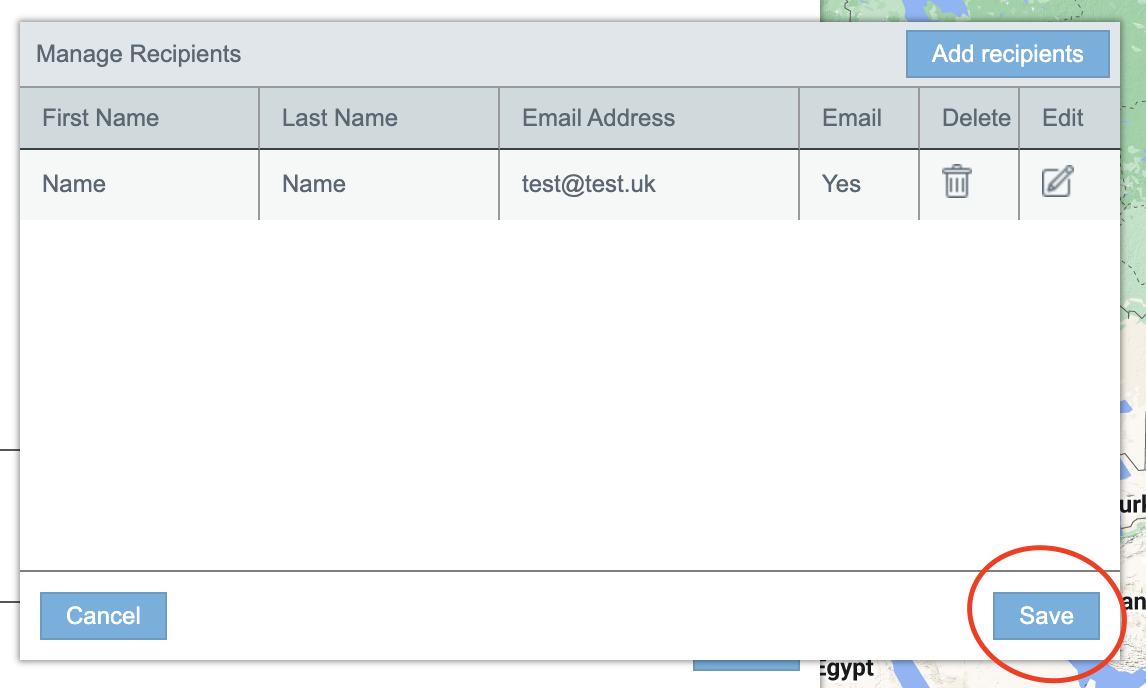The height and width of the screenshot is (688, 1146).
Task: Click the Manage Recipients dialog title
Action: 139,54
